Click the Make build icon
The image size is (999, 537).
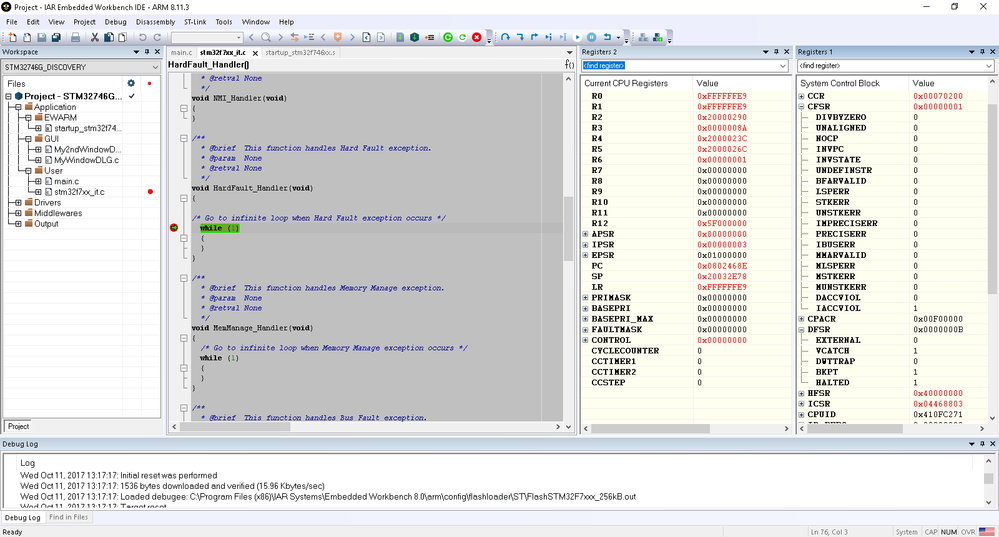[x=414, y=38]
